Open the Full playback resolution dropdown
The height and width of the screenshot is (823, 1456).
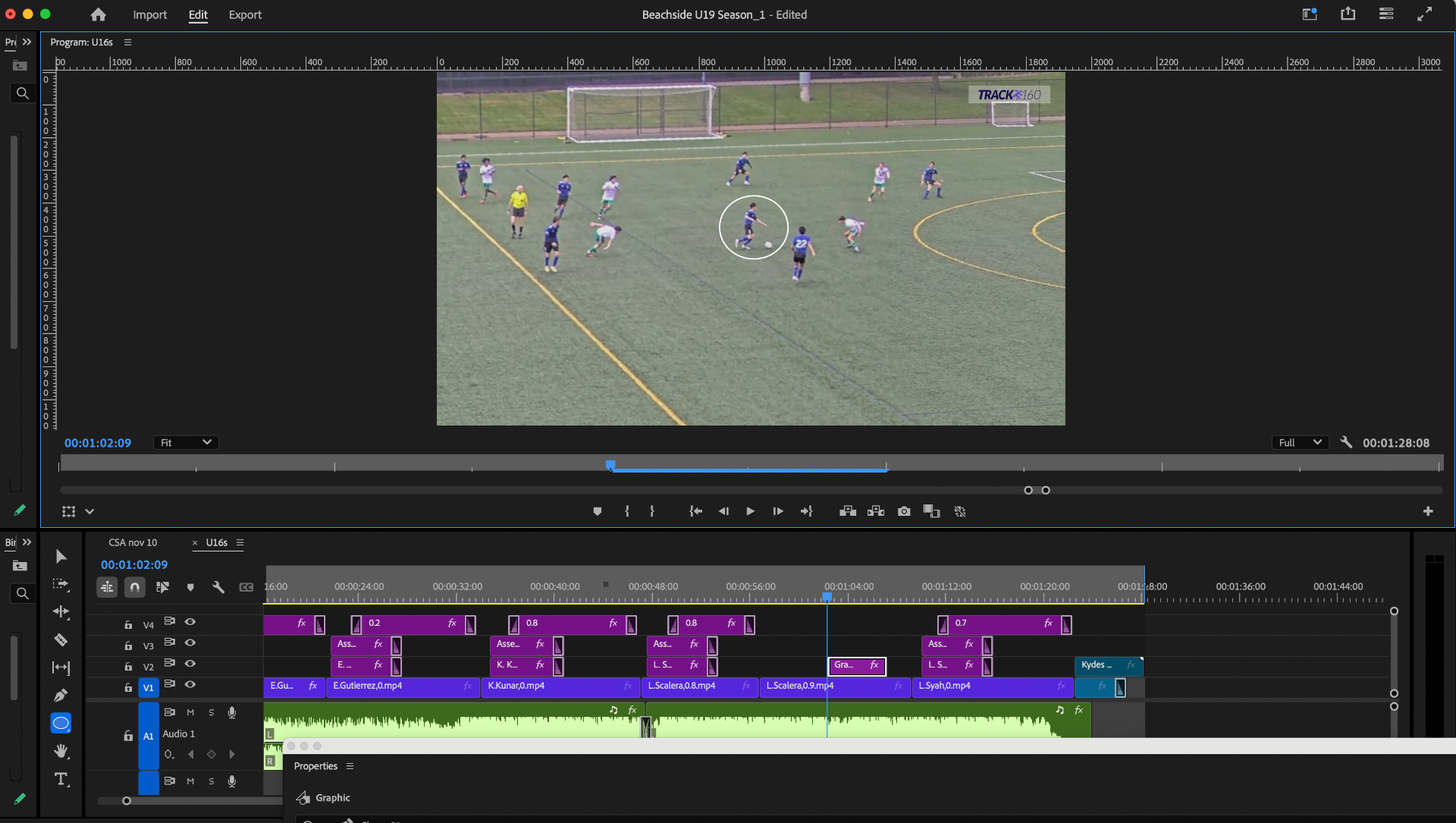tap(1300, 442)
